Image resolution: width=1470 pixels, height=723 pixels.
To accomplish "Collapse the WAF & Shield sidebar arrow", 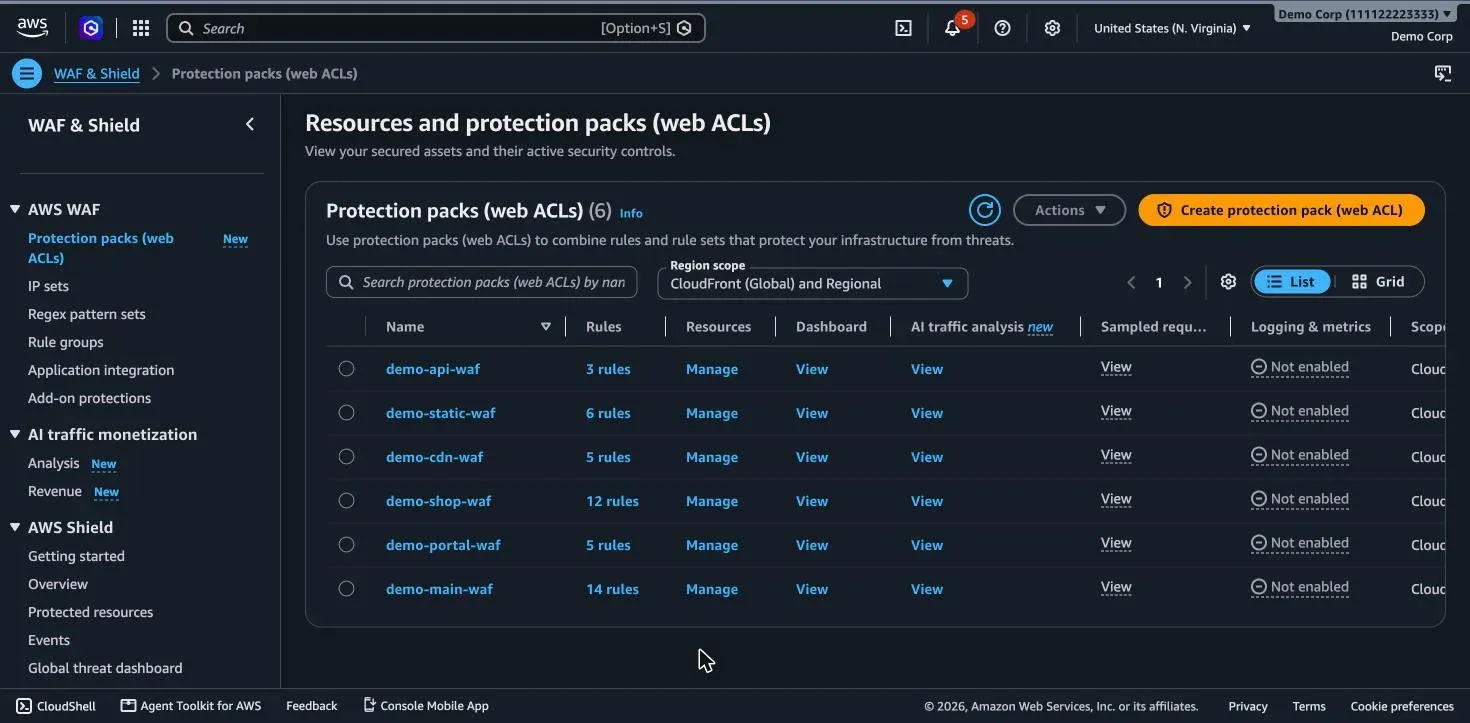I will click(250, 124).
